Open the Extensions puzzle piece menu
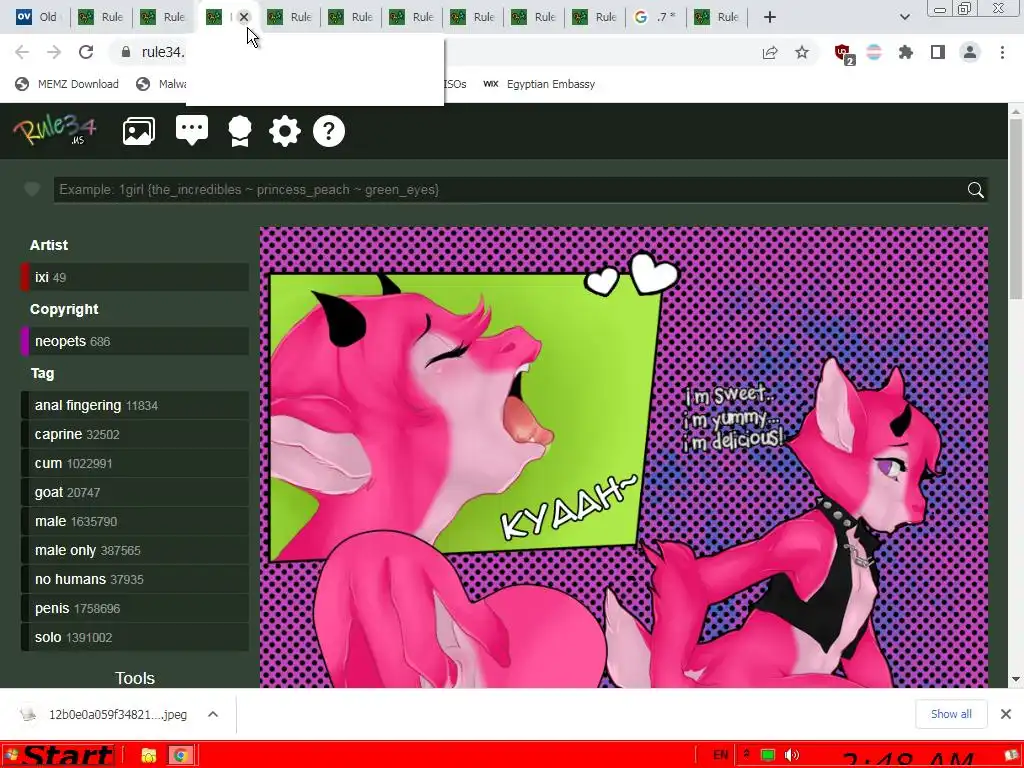This screenshot has width=1024, height=768. coord(906,52)
